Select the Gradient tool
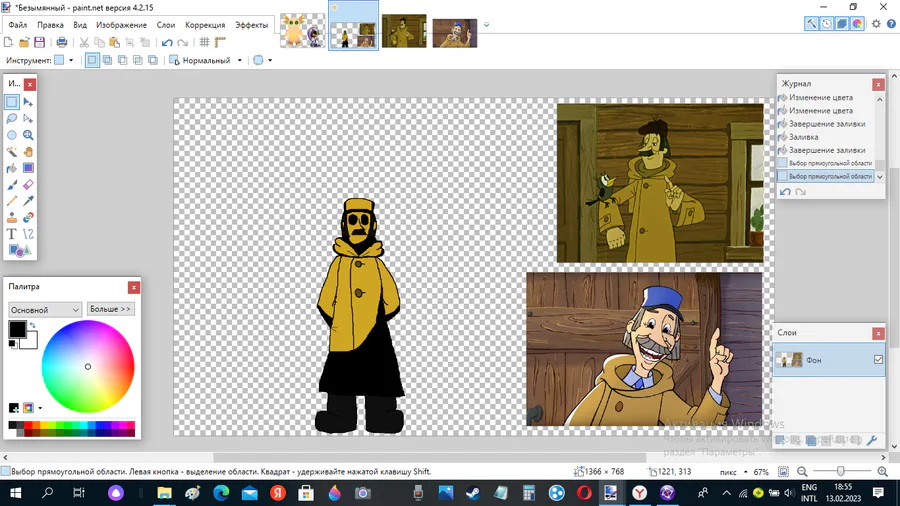Image resolution: width=900 pixels, height=506 pixels. click(28, 168)
